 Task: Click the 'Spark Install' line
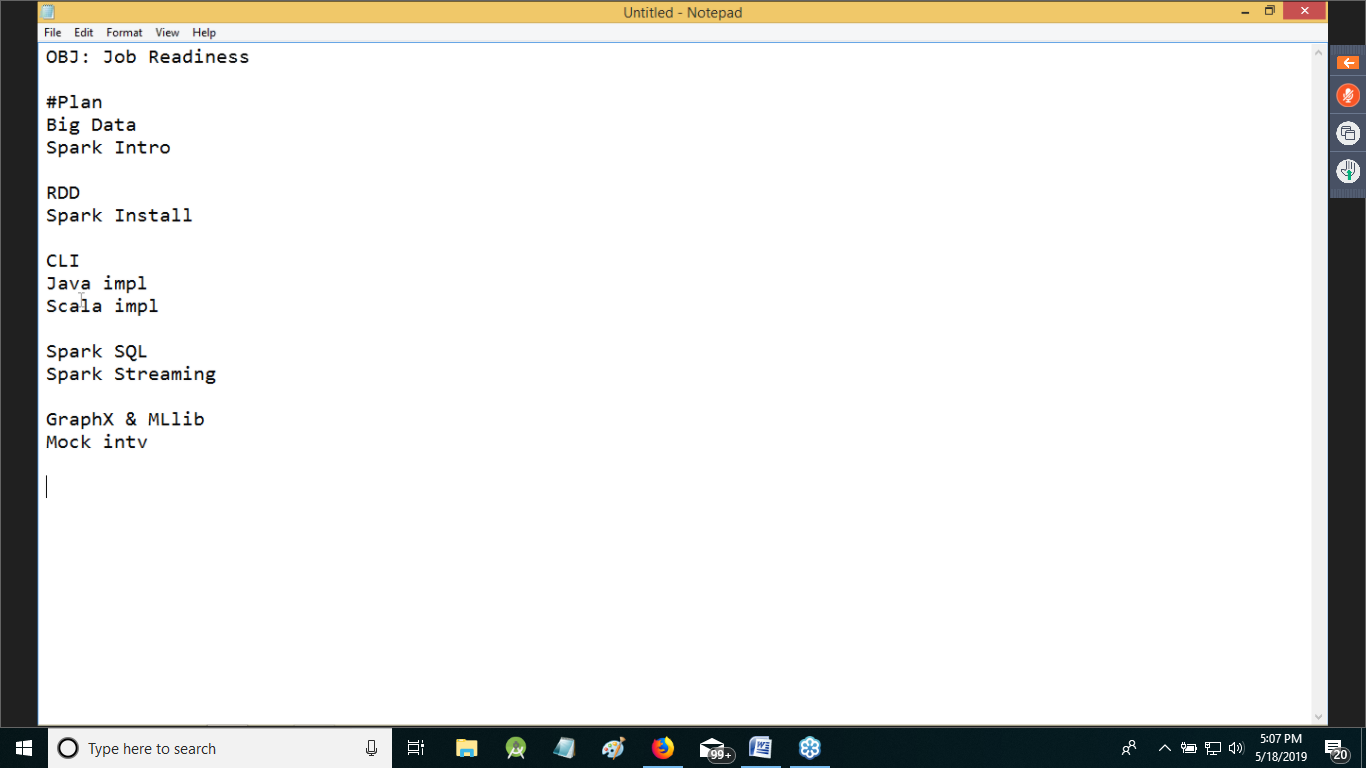click(x=119, y=216)
